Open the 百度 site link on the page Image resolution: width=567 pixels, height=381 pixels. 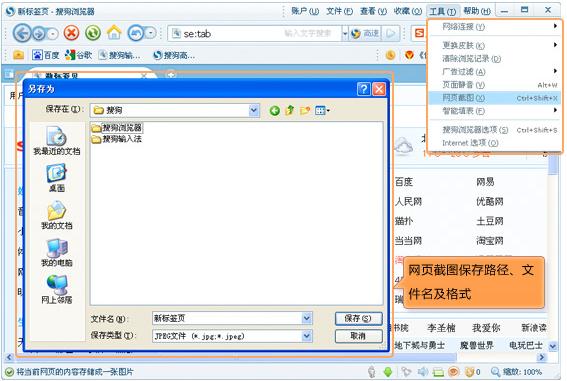(404, 182)
